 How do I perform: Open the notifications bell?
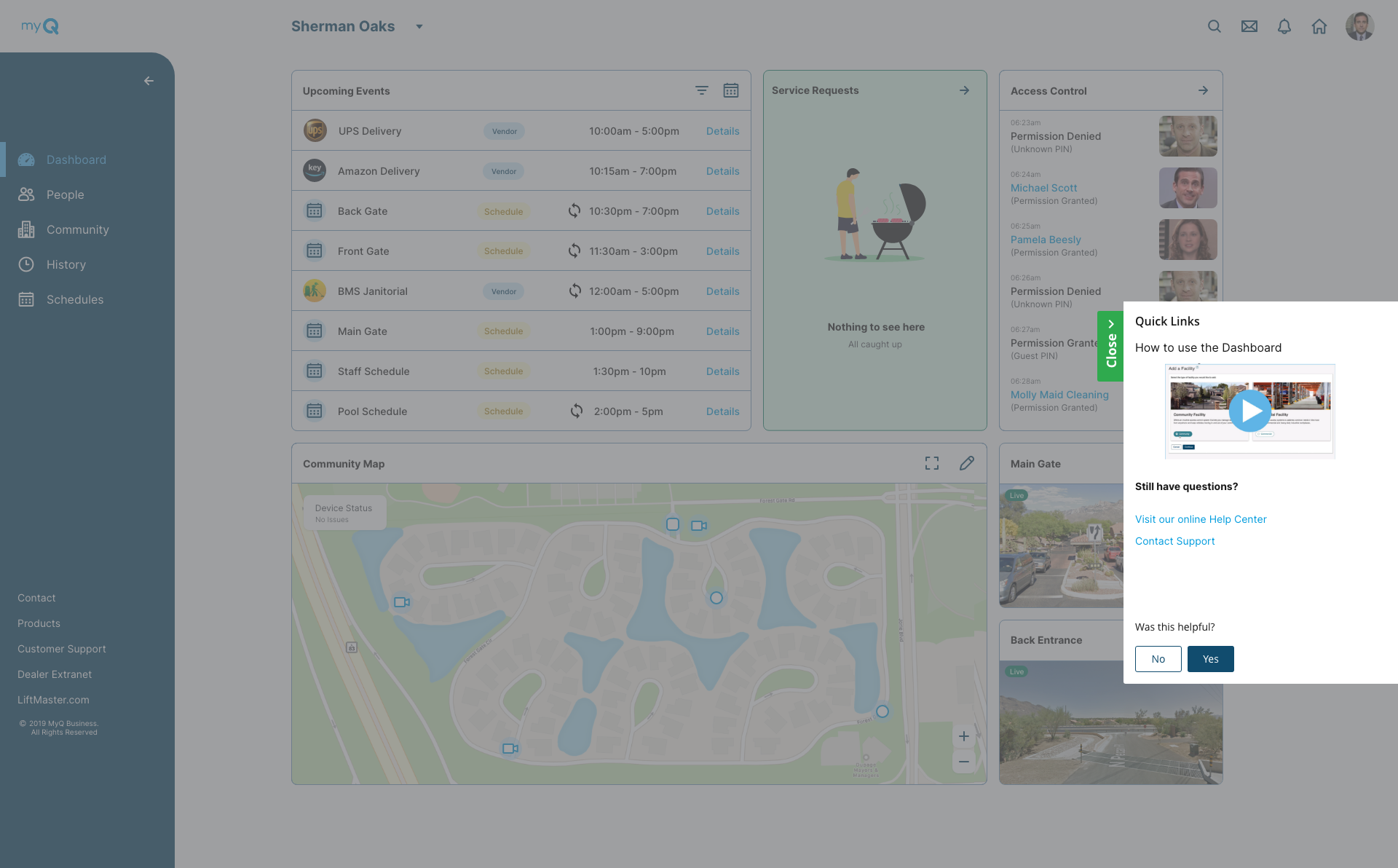1284,26
